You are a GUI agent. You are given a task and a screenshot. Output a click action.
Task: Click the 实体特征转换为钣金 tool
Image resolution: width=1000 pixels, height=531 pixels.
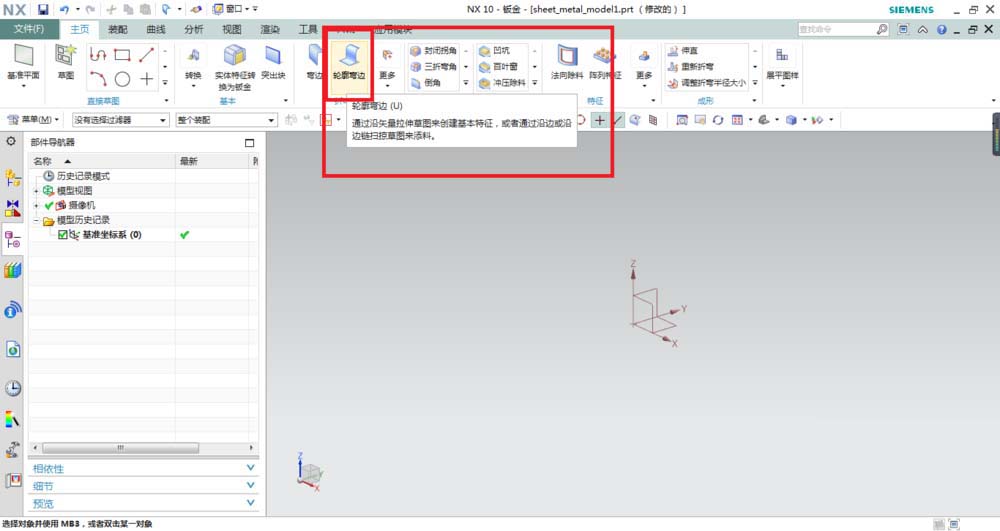235,67
